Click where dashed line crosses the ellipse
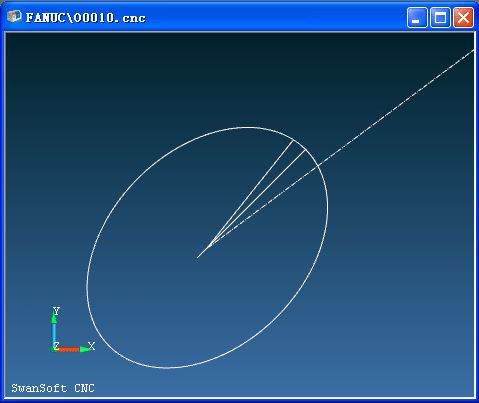Image resolution: width=479 pixels, height=403 pixels. tap(317, 165)
